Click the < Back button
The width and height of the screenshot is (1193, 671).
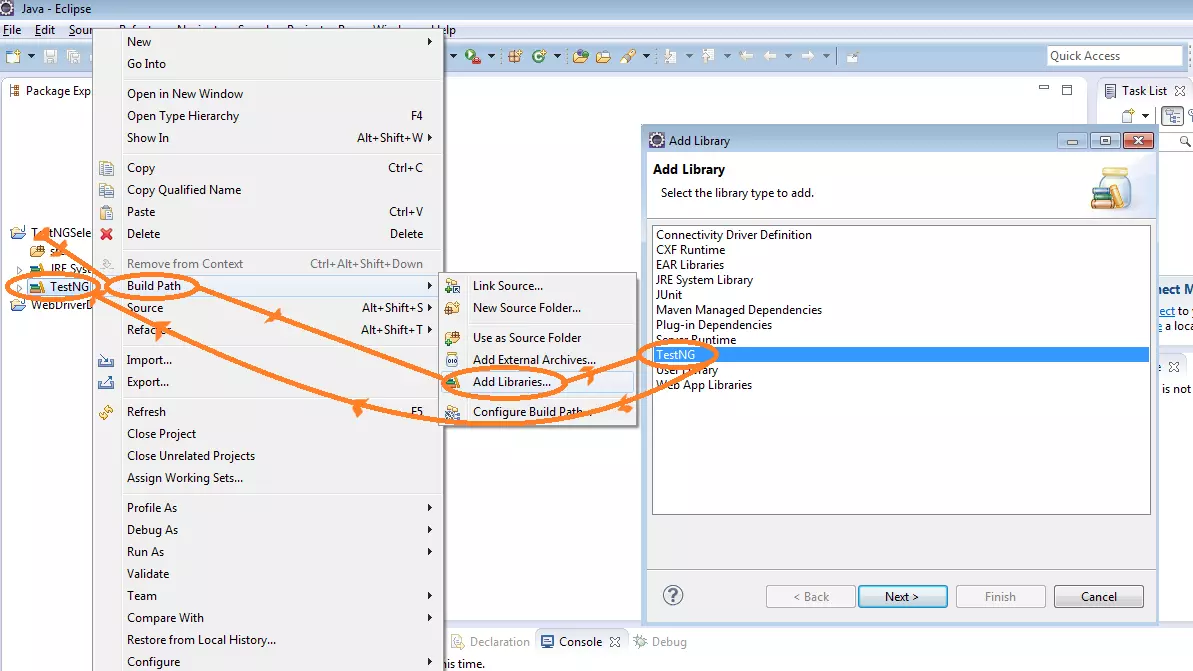[x=811, y=596]
